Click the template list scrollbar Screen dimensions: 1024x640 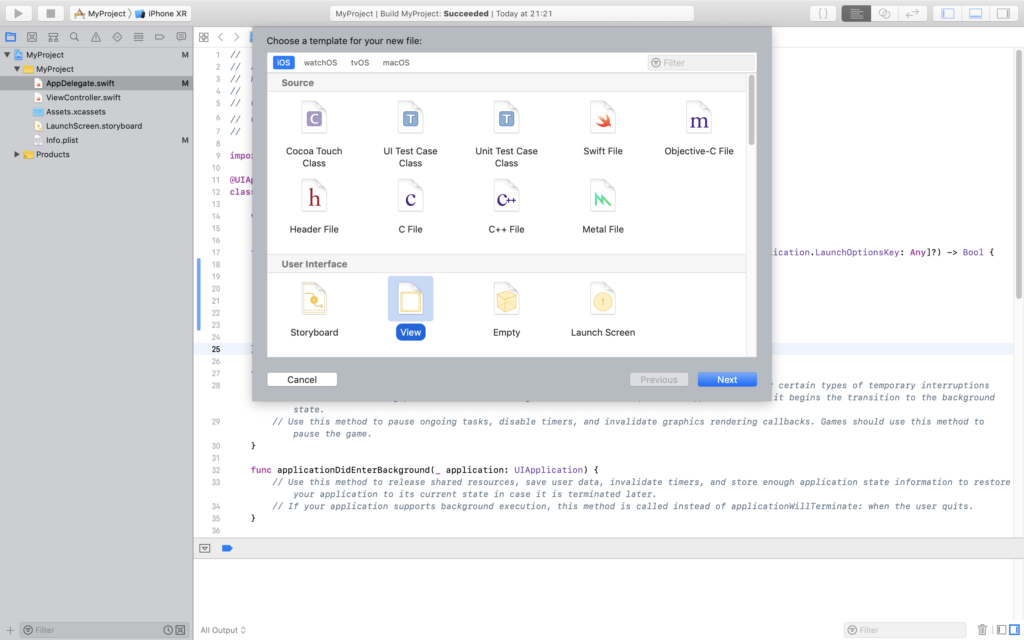(752, 110)
